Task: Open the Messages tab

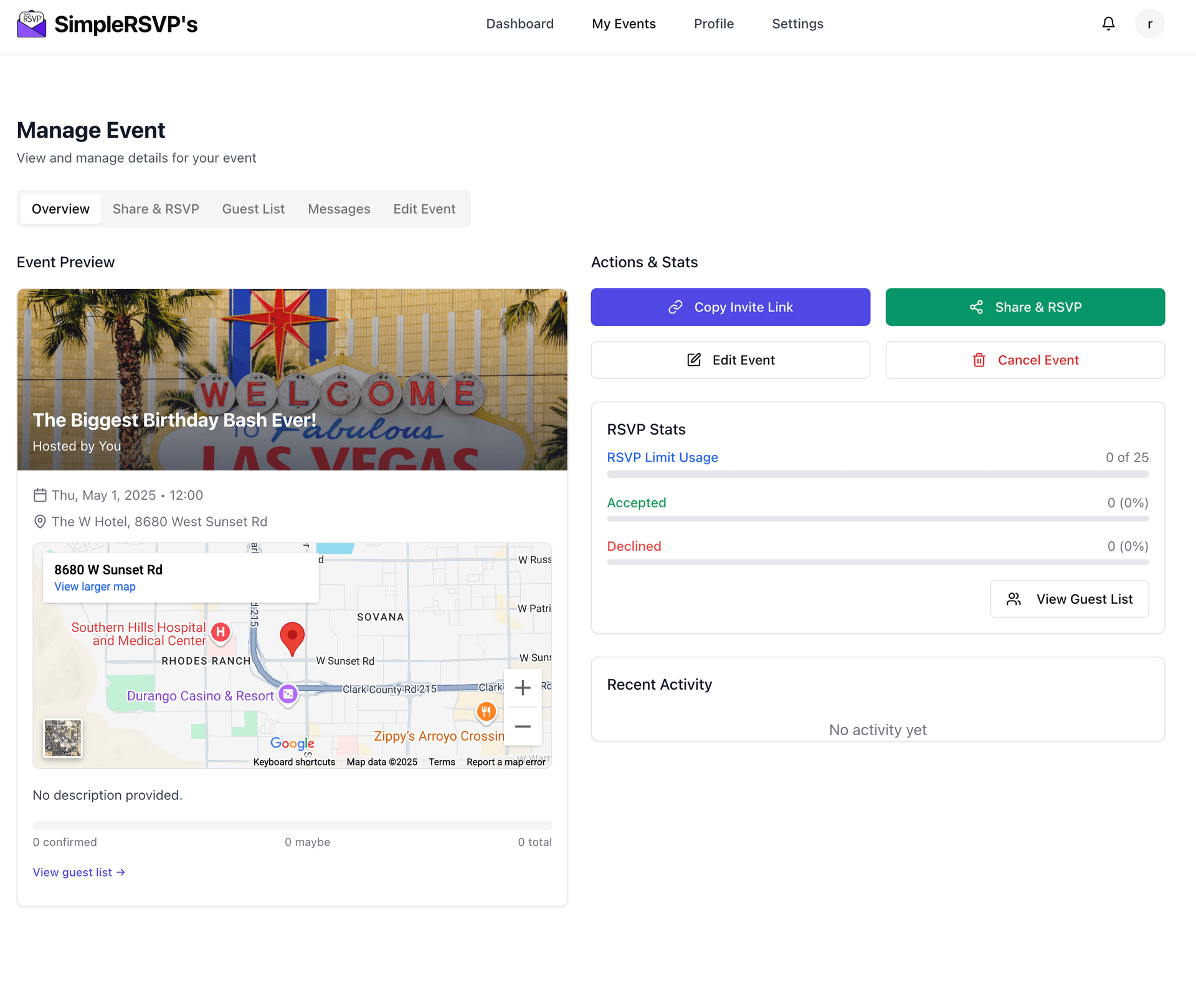Action: [339, 209]
